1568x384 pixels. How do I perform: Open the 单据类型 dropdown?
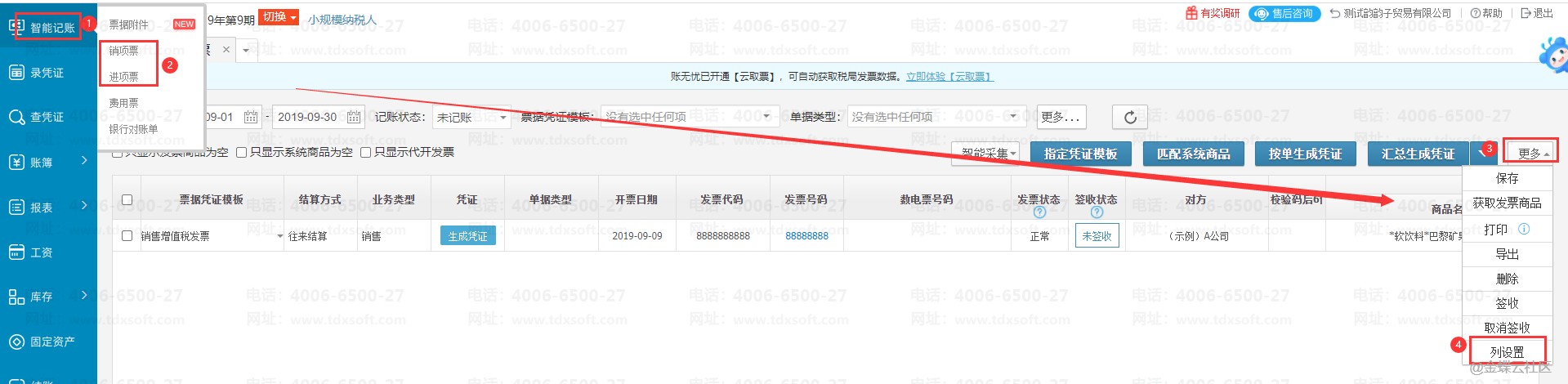pos(936,118)
